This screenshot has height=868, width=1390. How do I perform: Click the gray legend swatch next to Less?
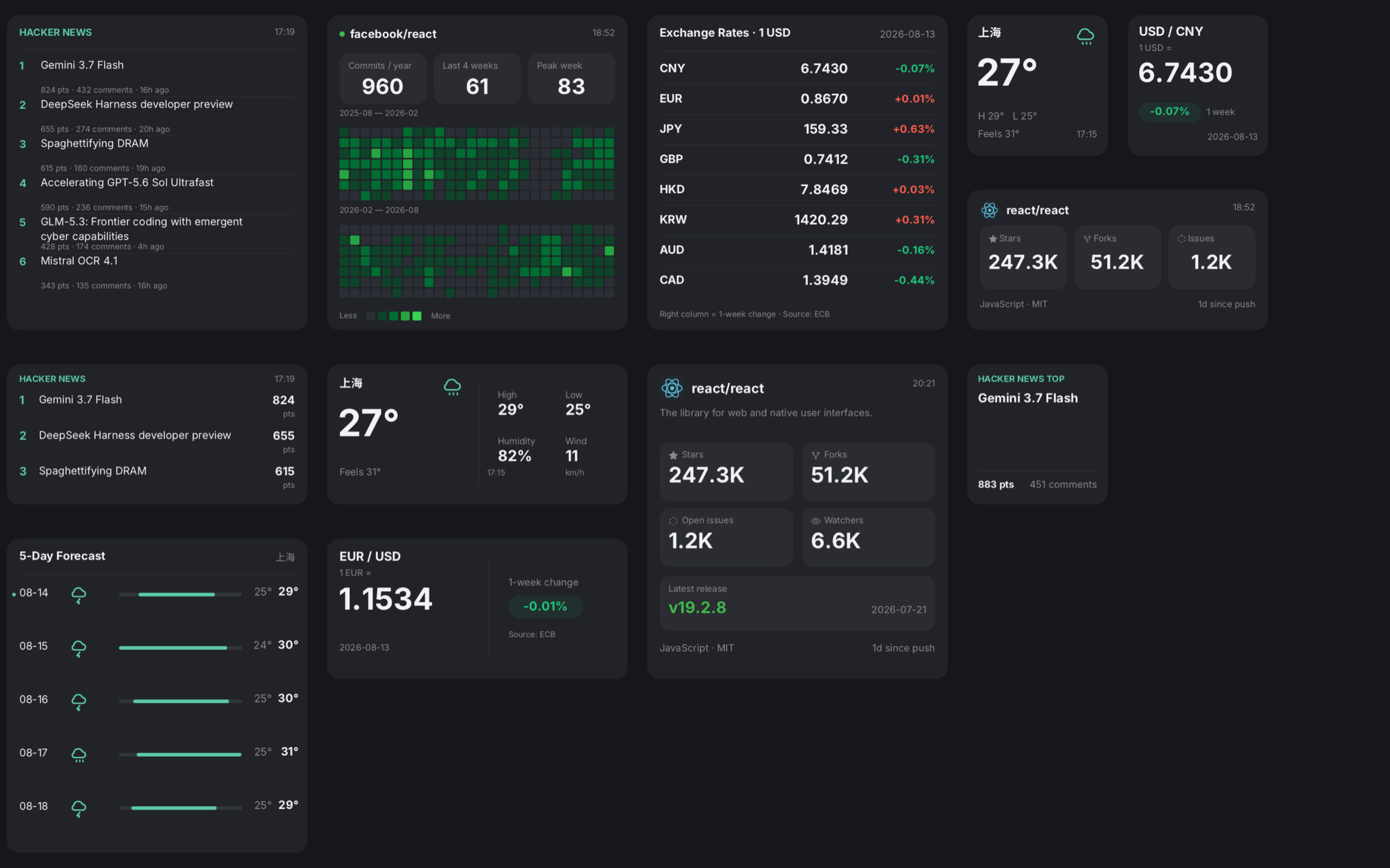tap(371, 316)
